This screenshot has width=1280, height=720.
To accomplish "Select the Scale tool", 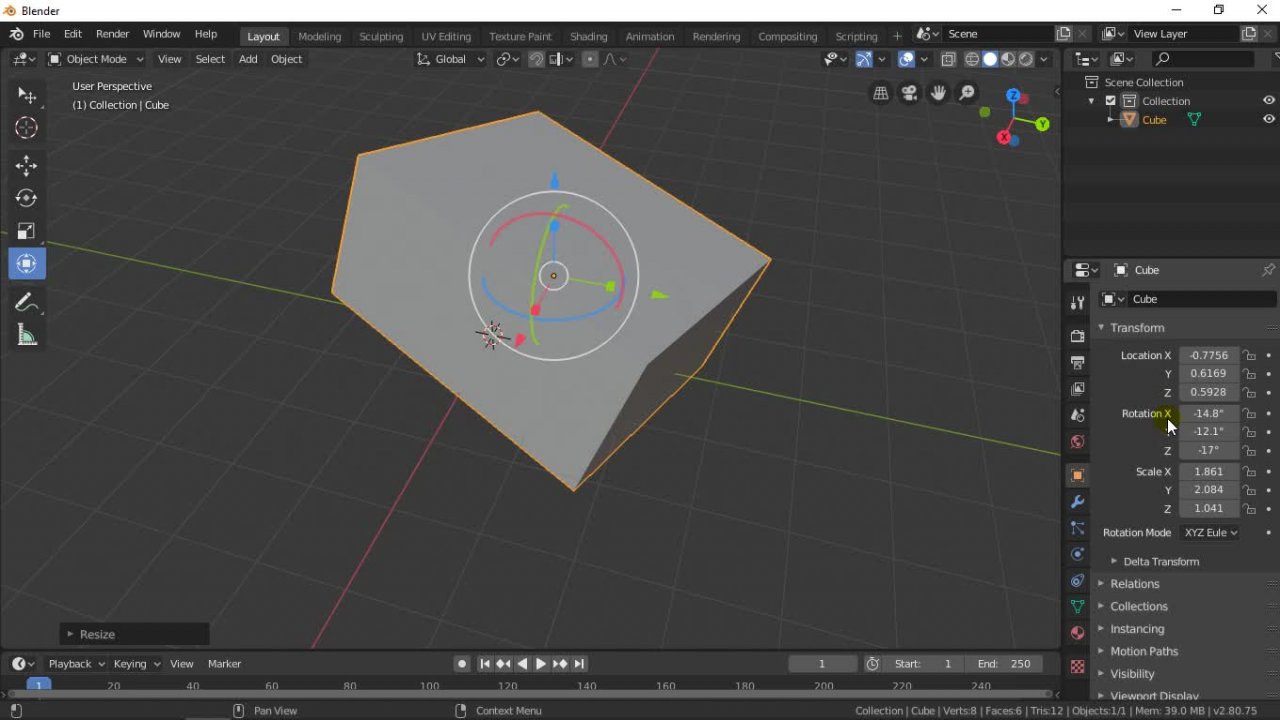I will (x=27, y=231).
